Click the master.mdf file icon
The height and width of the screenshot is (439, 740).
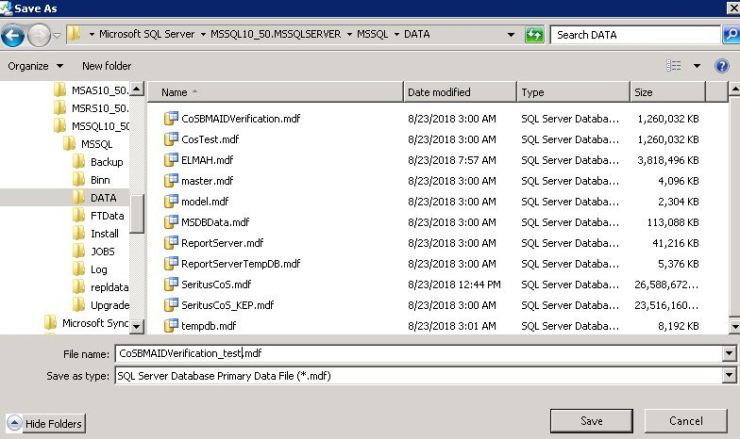[x=171, y=180]
